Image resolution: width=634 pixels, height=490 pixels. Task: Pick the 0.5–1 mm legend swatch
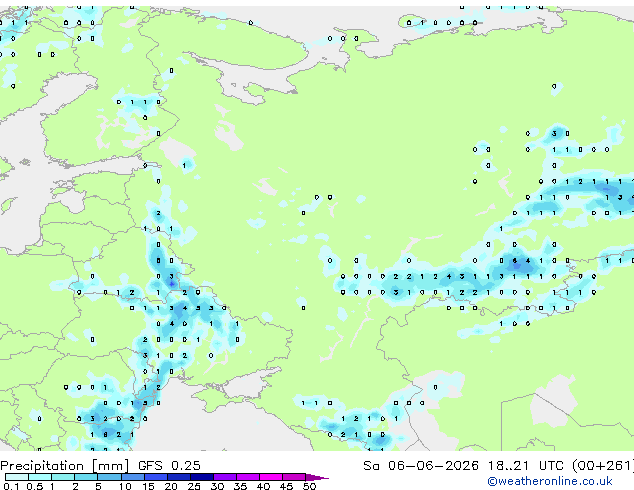point(40,477)
